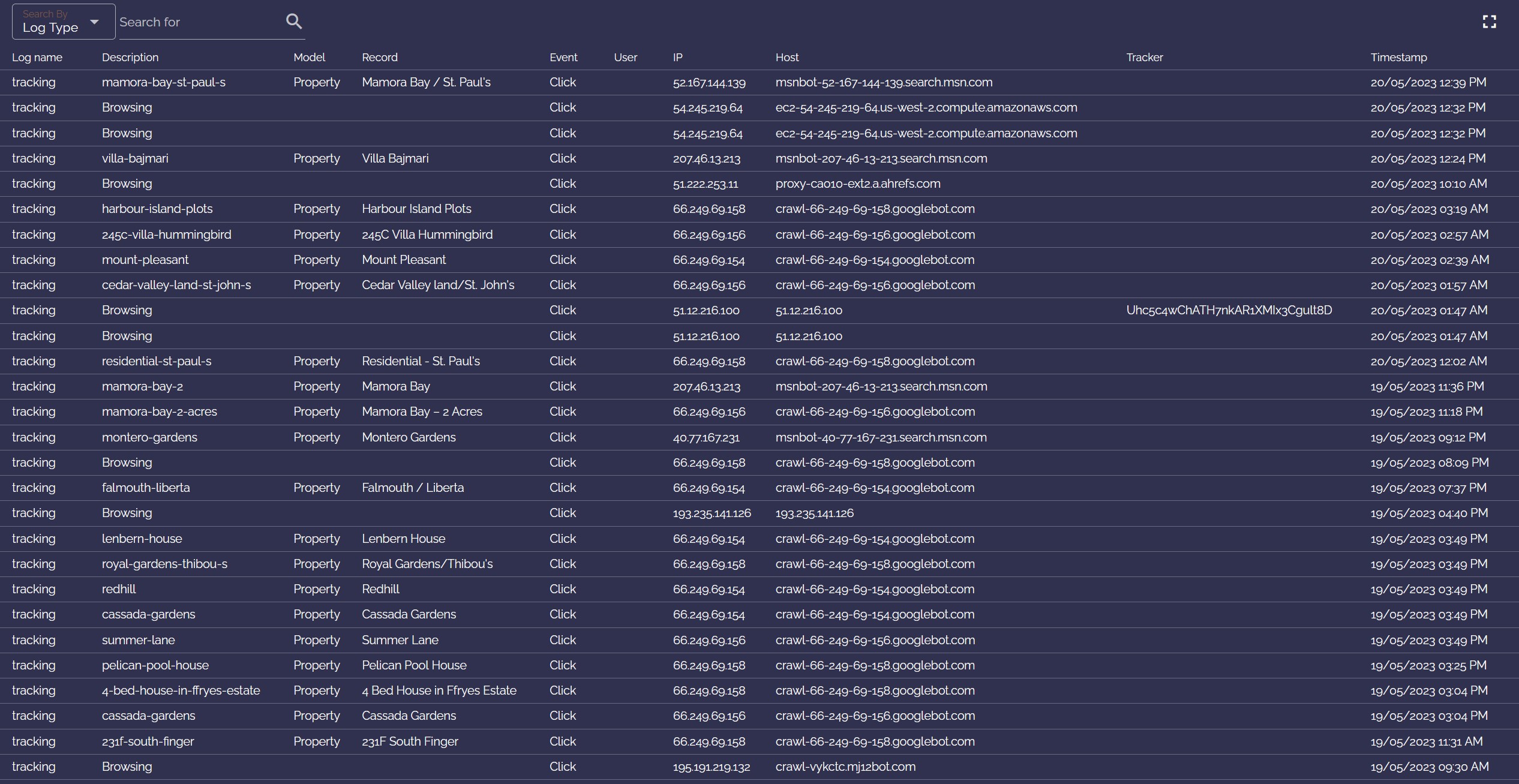Select the Harbour Island Plots record
Viewport: 1519px width, 784px height.
416,209
